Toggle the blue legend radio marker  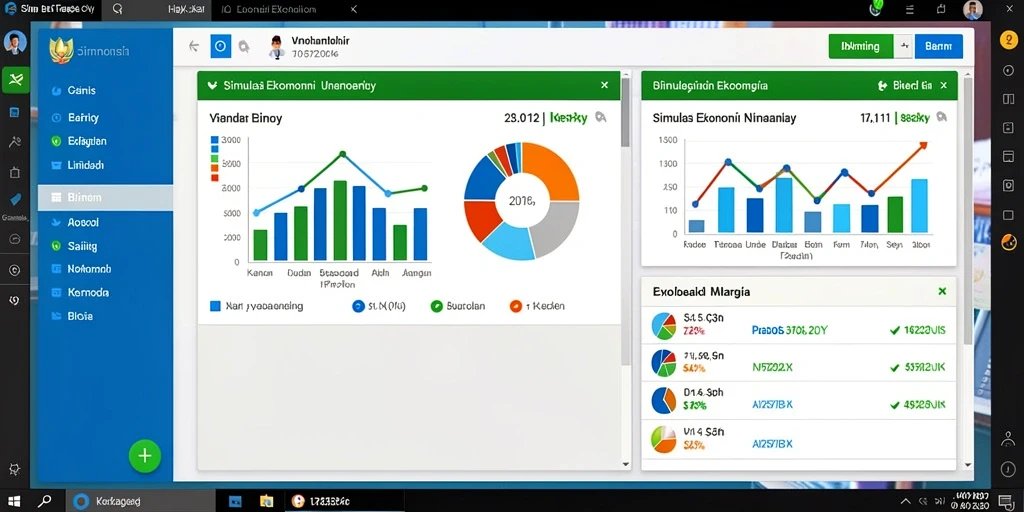pyautogui.click(x=358, y=306)
